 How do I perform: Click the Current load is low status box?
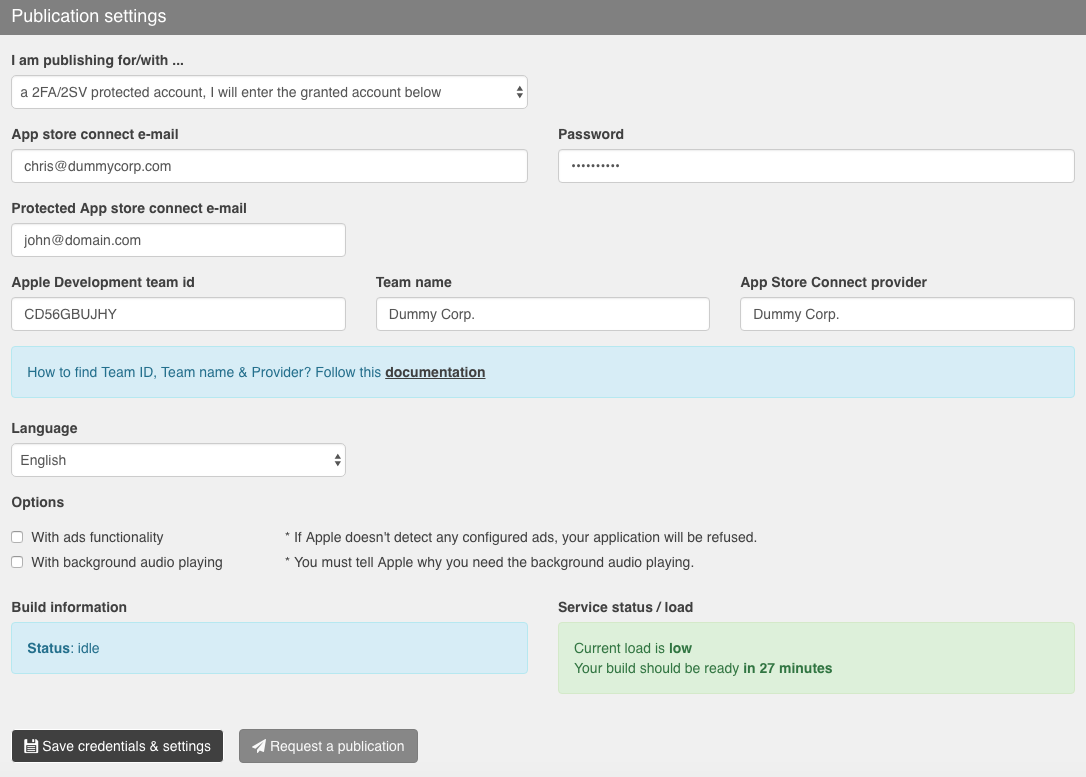tap(815, 658)
